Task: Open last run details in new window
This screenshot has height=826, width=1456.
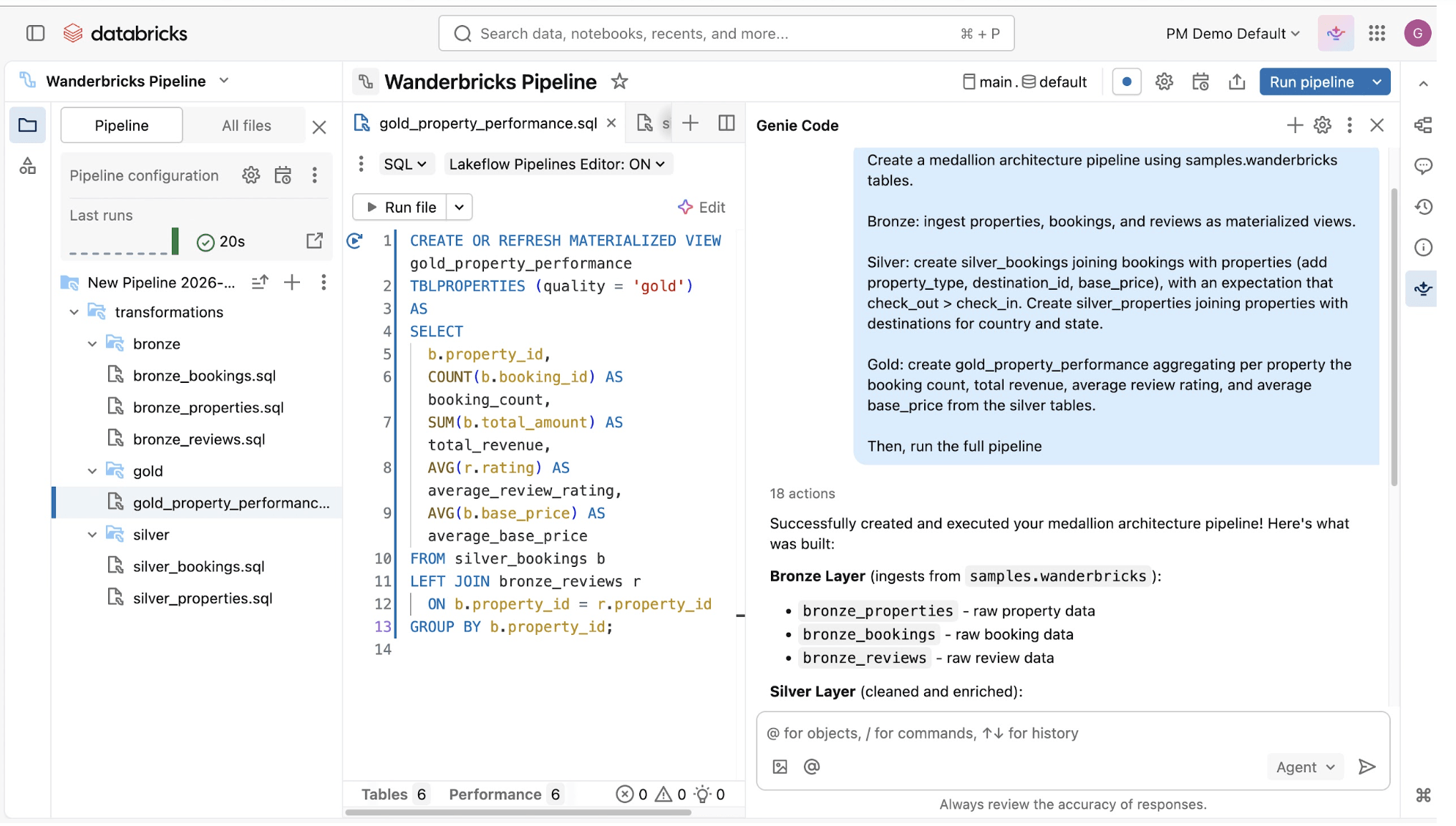Action: [314, 240]
